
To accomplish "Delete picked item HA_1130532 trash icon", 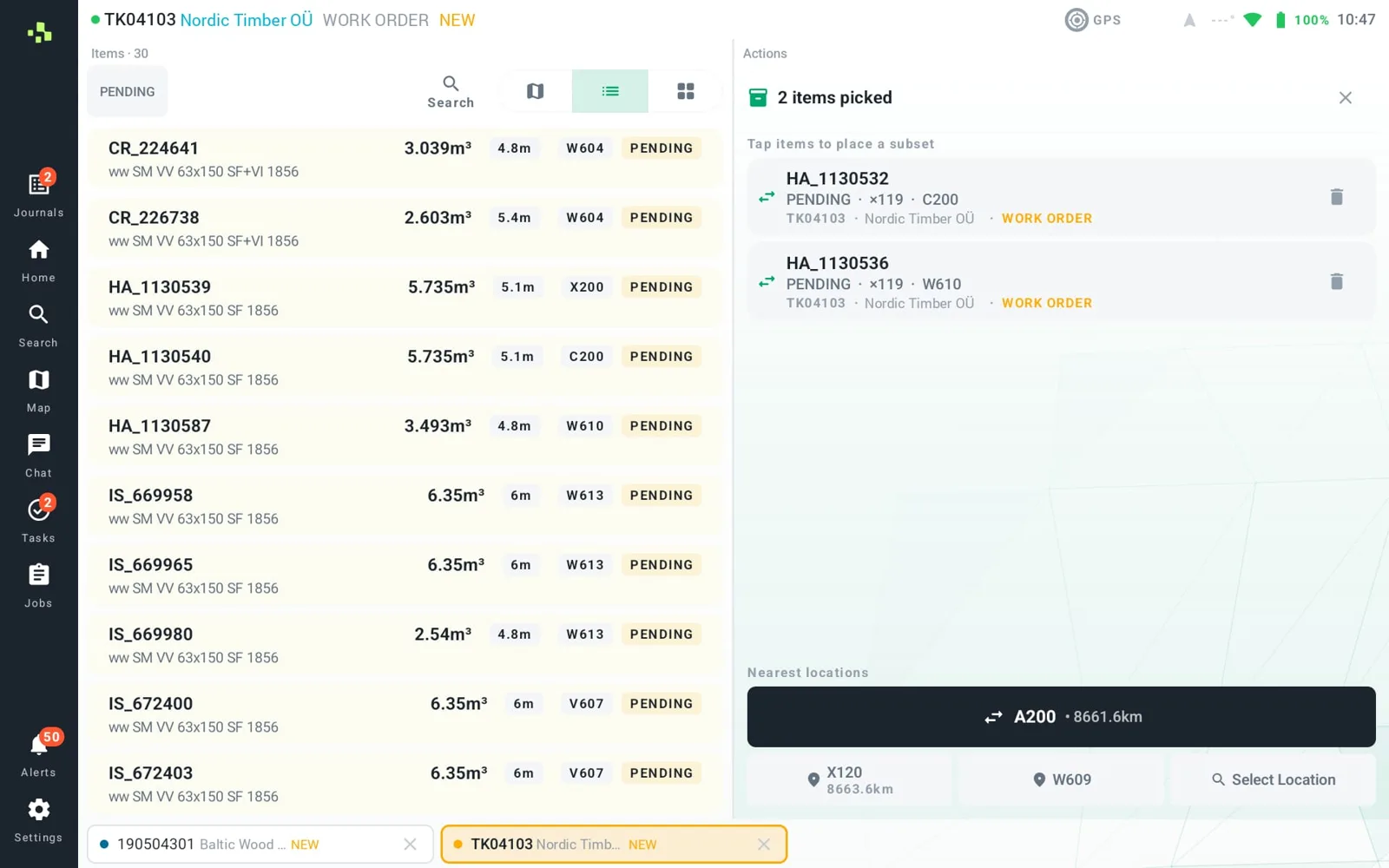I will point(1337,197).
